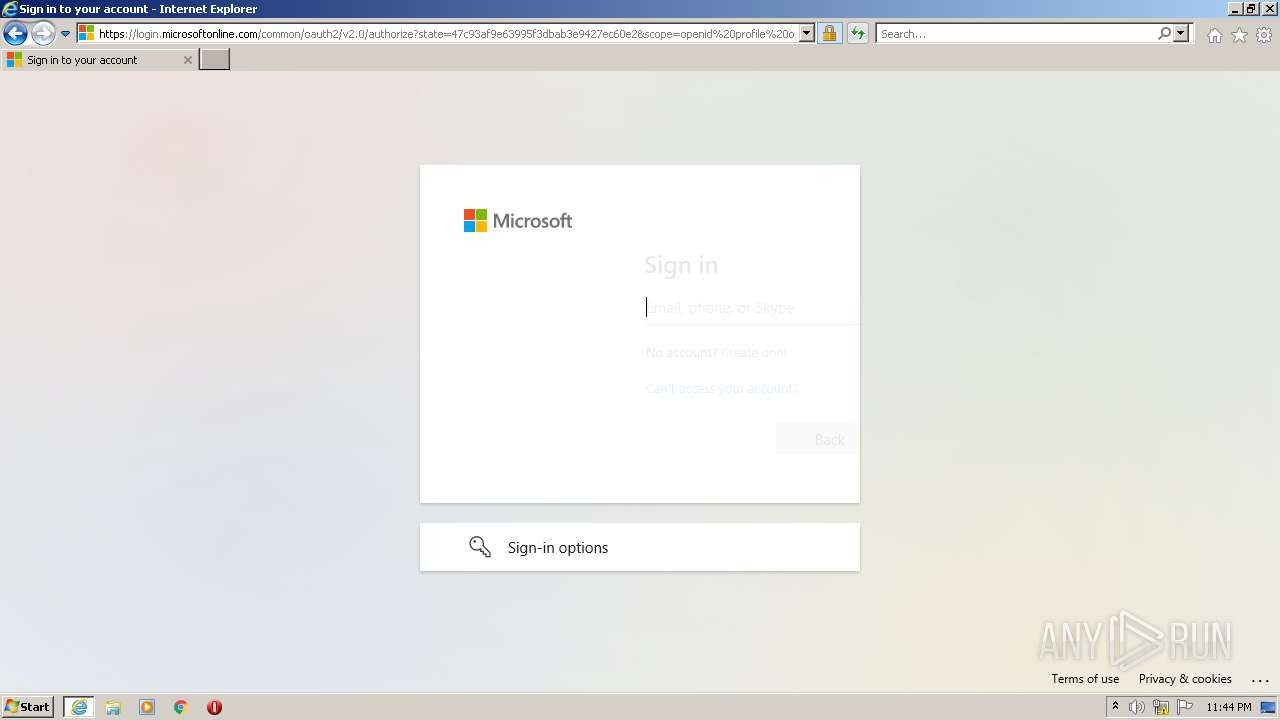Click the Search box in toolbar

pyautogui.click(x=1016, y=34)
